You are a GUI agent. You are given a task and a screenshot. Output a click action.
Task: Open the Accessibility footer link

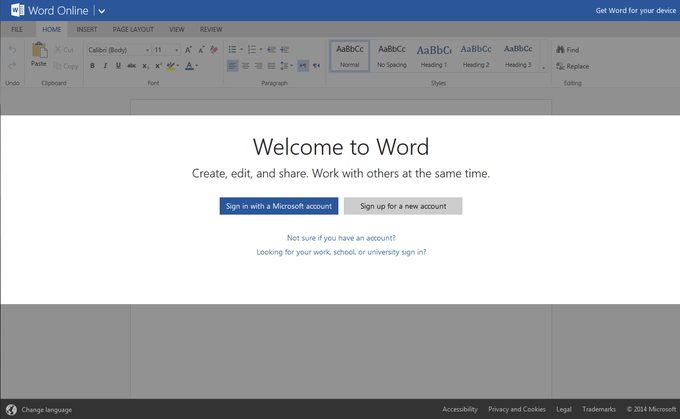[x=460, y=409]
